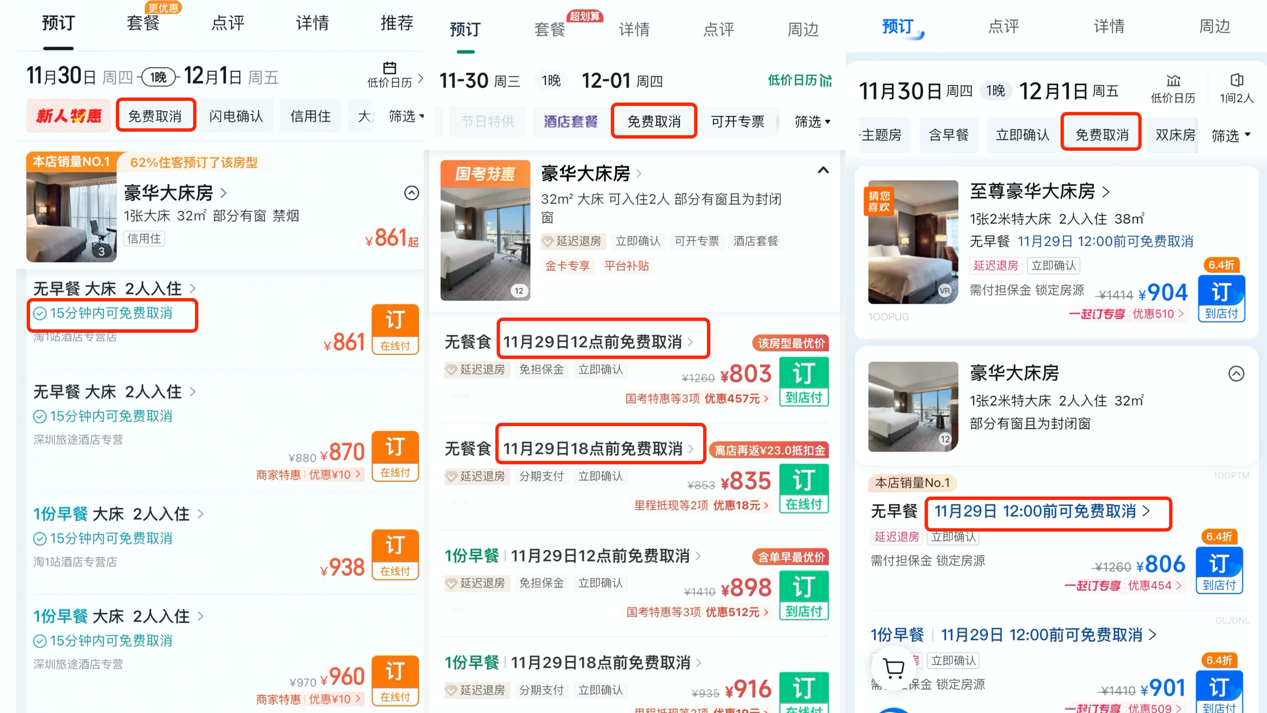Switch to the 点评 tab in right panel

coord(1003,27)
